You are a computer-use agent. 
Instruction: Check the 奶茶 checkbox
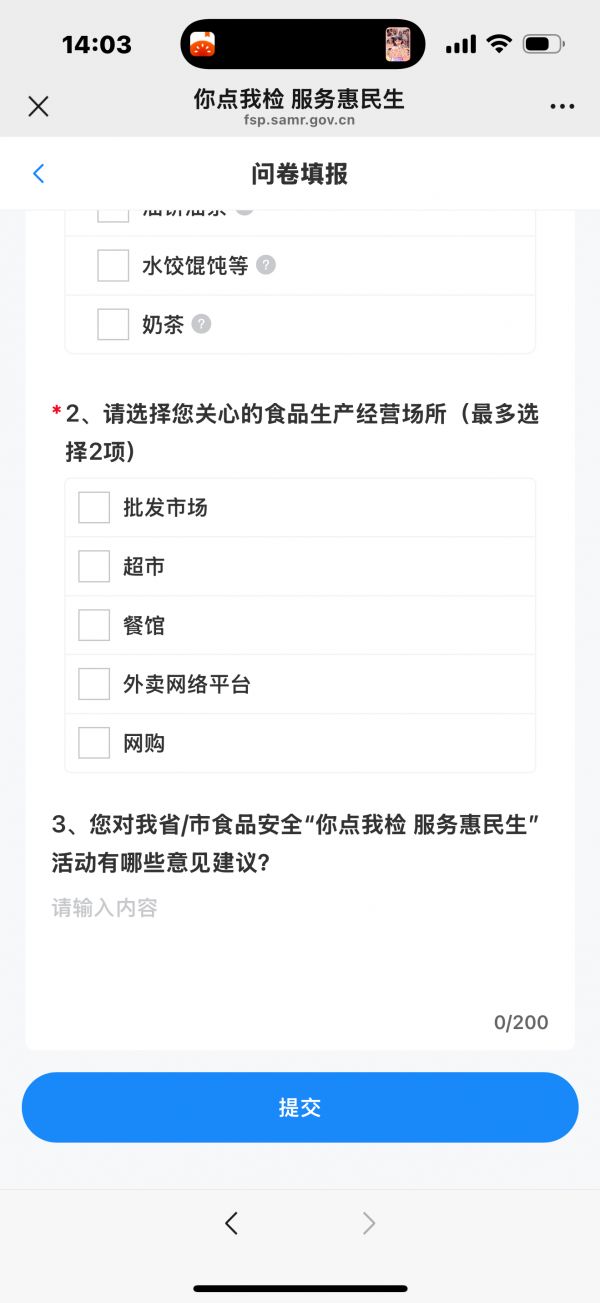click(113, 325)
